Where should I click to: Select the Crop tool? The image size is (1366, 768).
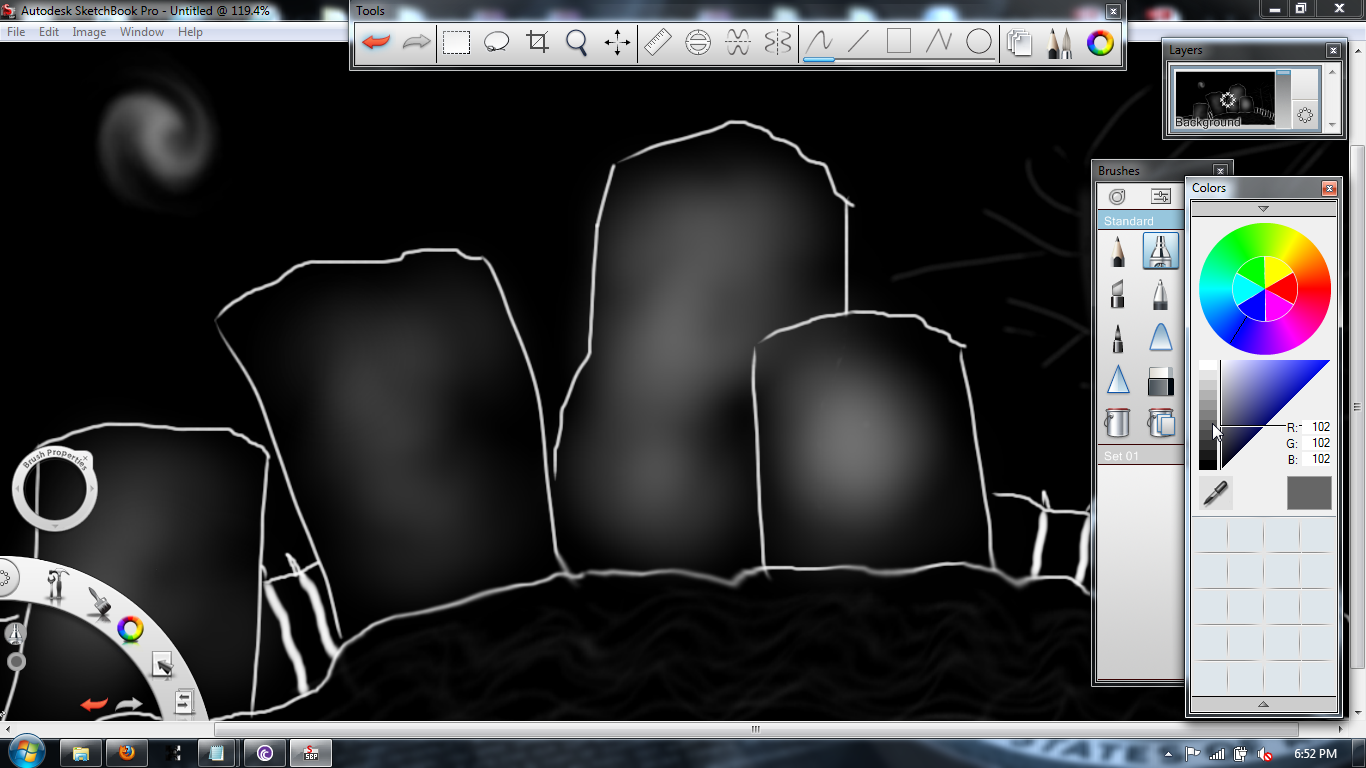(538, 42)
